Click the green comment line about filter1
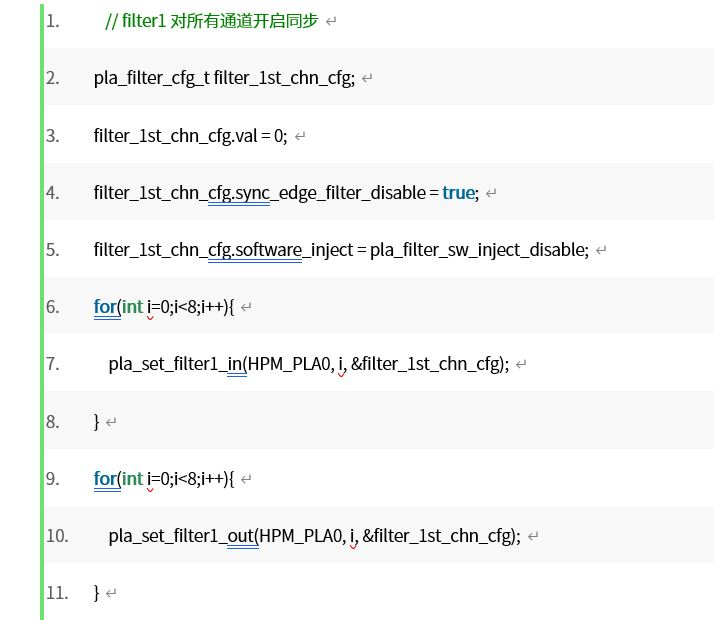Viewport: 719px width, 620px height. (211, 21)
